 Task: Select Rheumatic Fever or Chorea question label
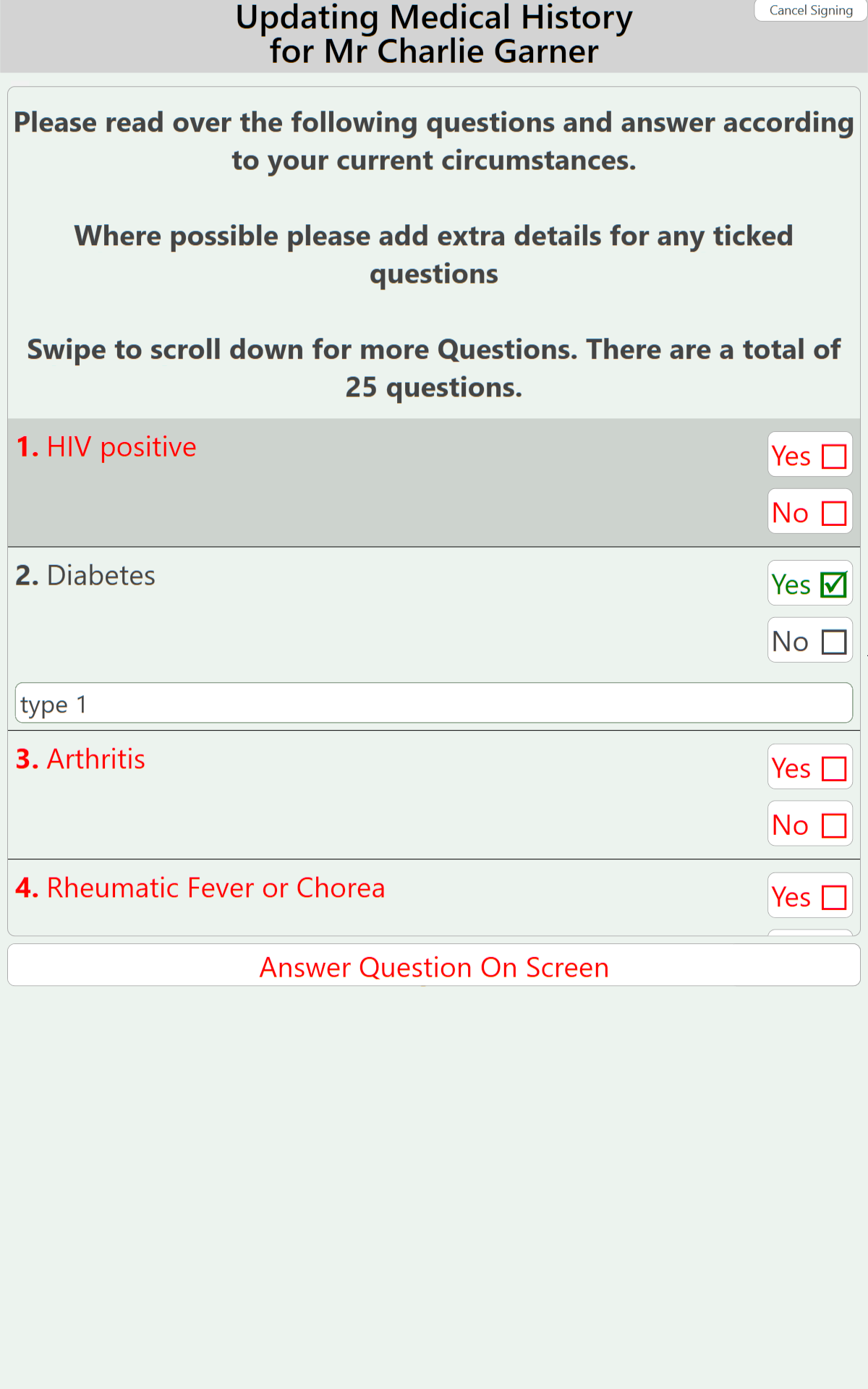point(216,888)
